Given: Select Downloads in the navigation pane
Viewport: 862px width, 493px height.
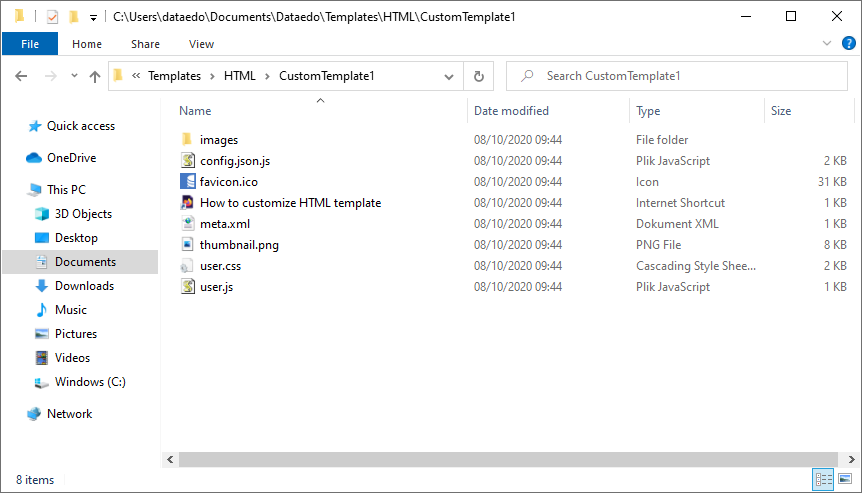Looking at the screenshot, I should coord(84,286).
